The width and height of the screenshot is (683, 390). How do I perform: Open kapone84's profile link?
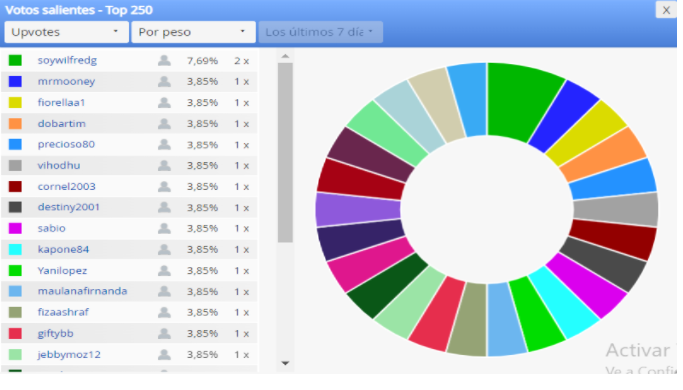point(63,249)
